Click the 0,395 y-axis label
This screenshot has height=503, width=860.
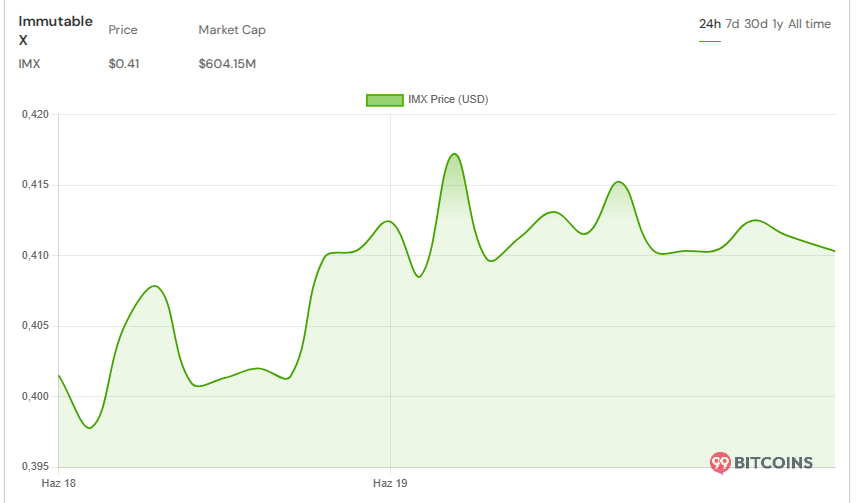pos(35,466)
